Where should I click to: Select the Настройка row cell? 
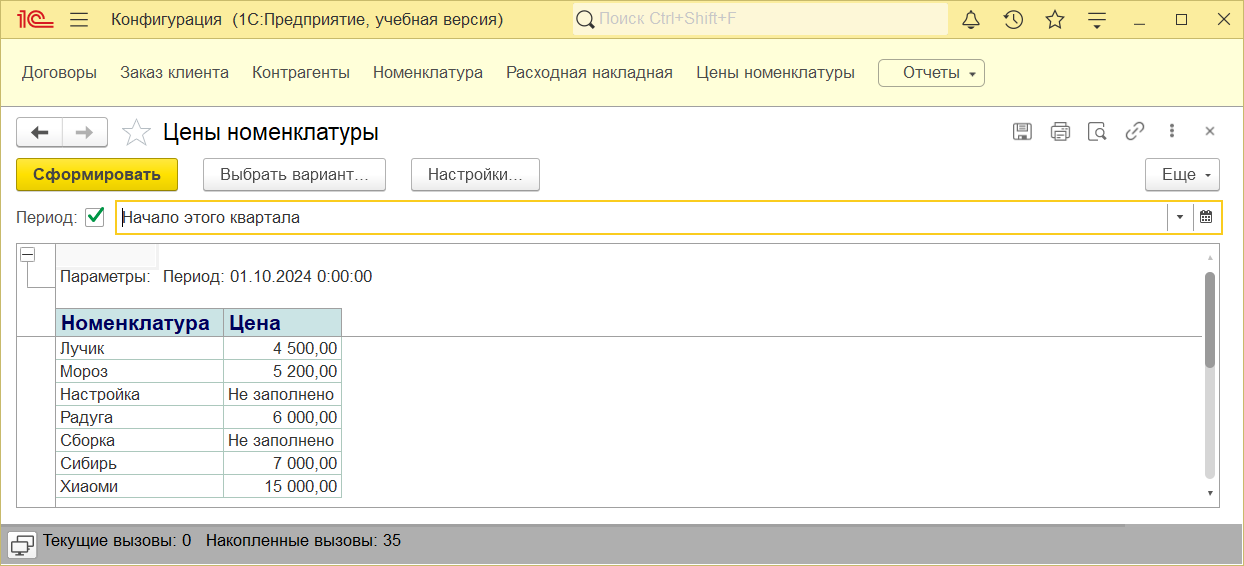139,394
